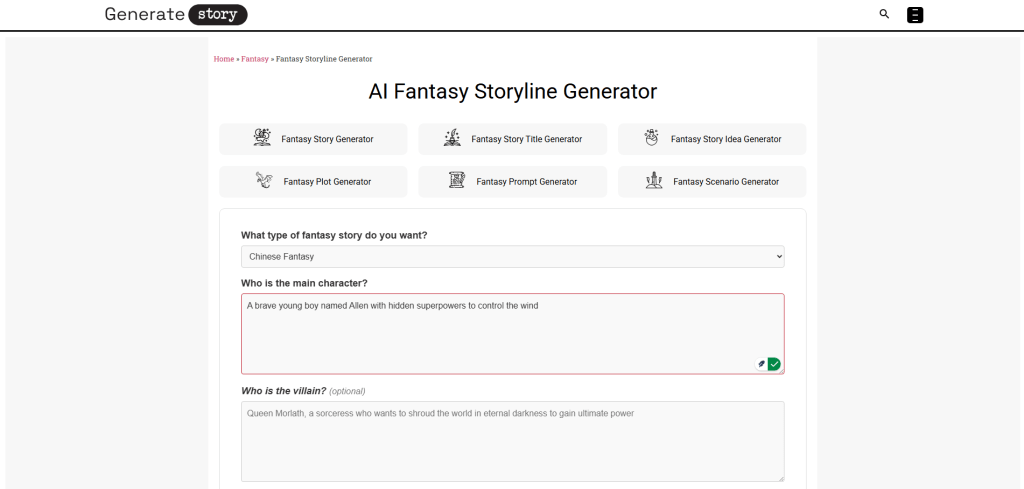The image size is (1024, 489).
Task: Open the black menu icon in header
Action: tap(915, 14)
